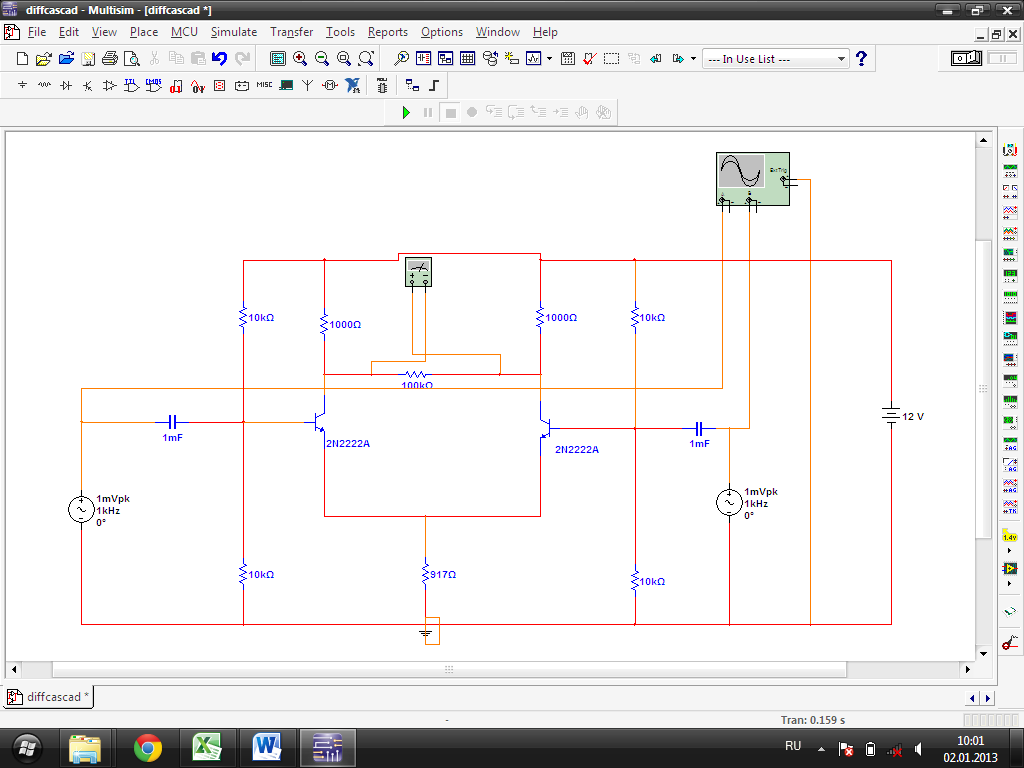Click the Place Bus icon
The image size is (1024, 768).
(x=434, y=86)
